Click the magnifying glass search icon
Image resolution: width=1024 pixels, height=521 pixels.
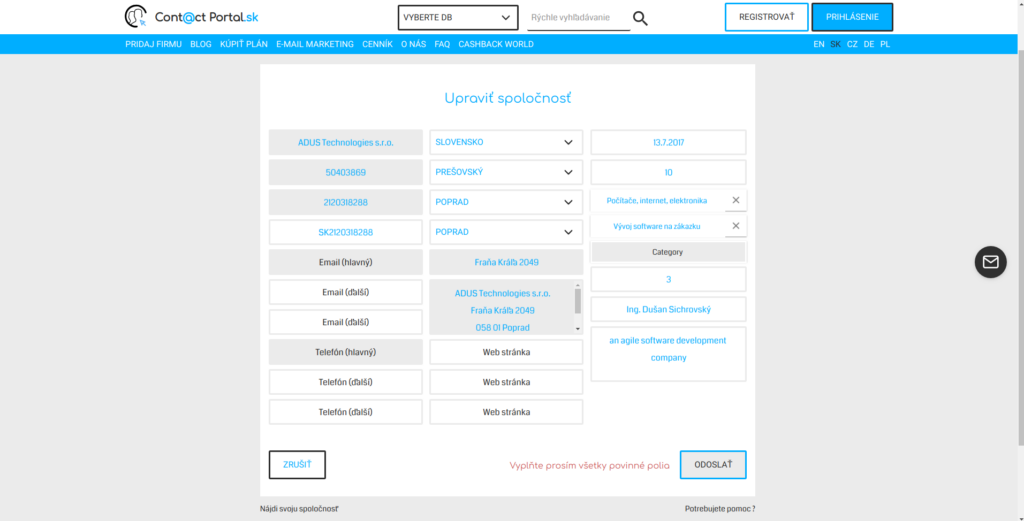coord(640,18)
